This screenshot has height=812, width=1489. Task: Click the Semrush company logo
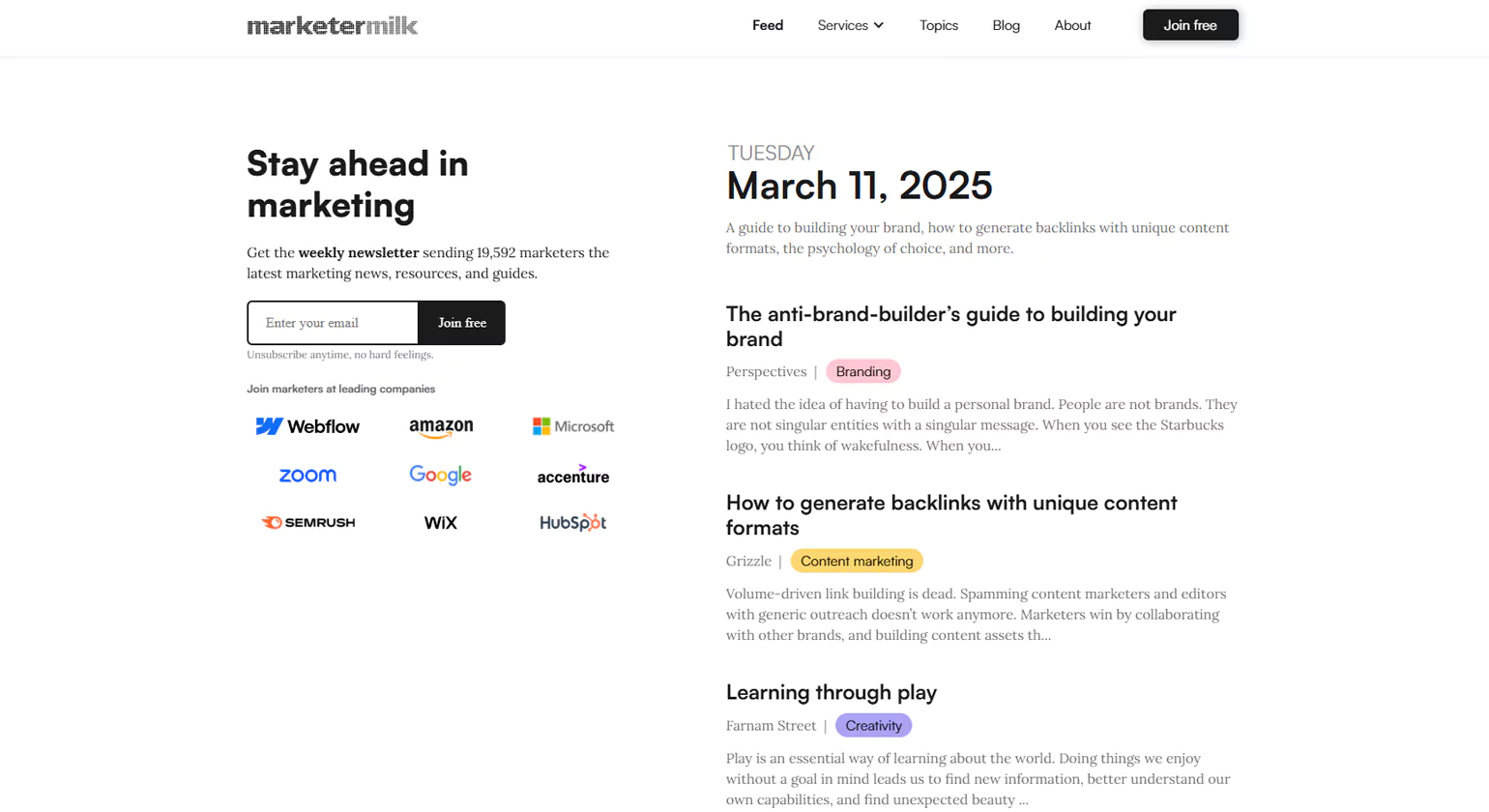308,523
